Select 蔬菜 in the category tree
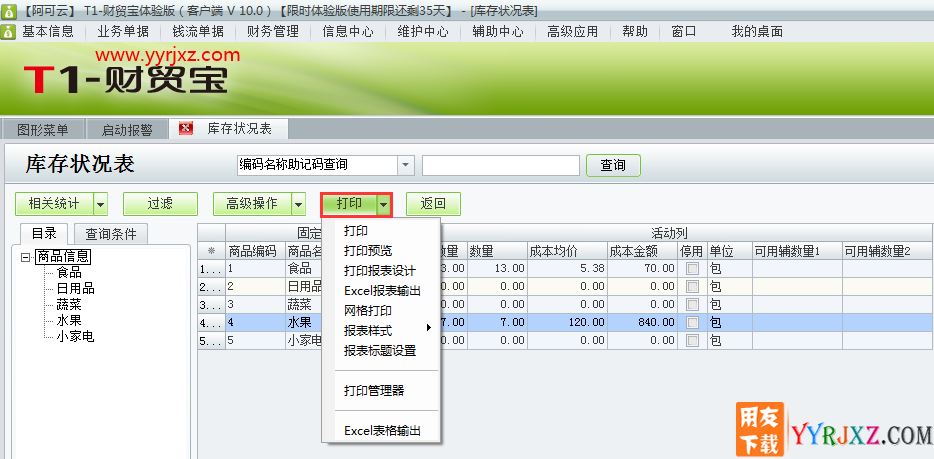934x459 pixels. (x=69, y=305)
